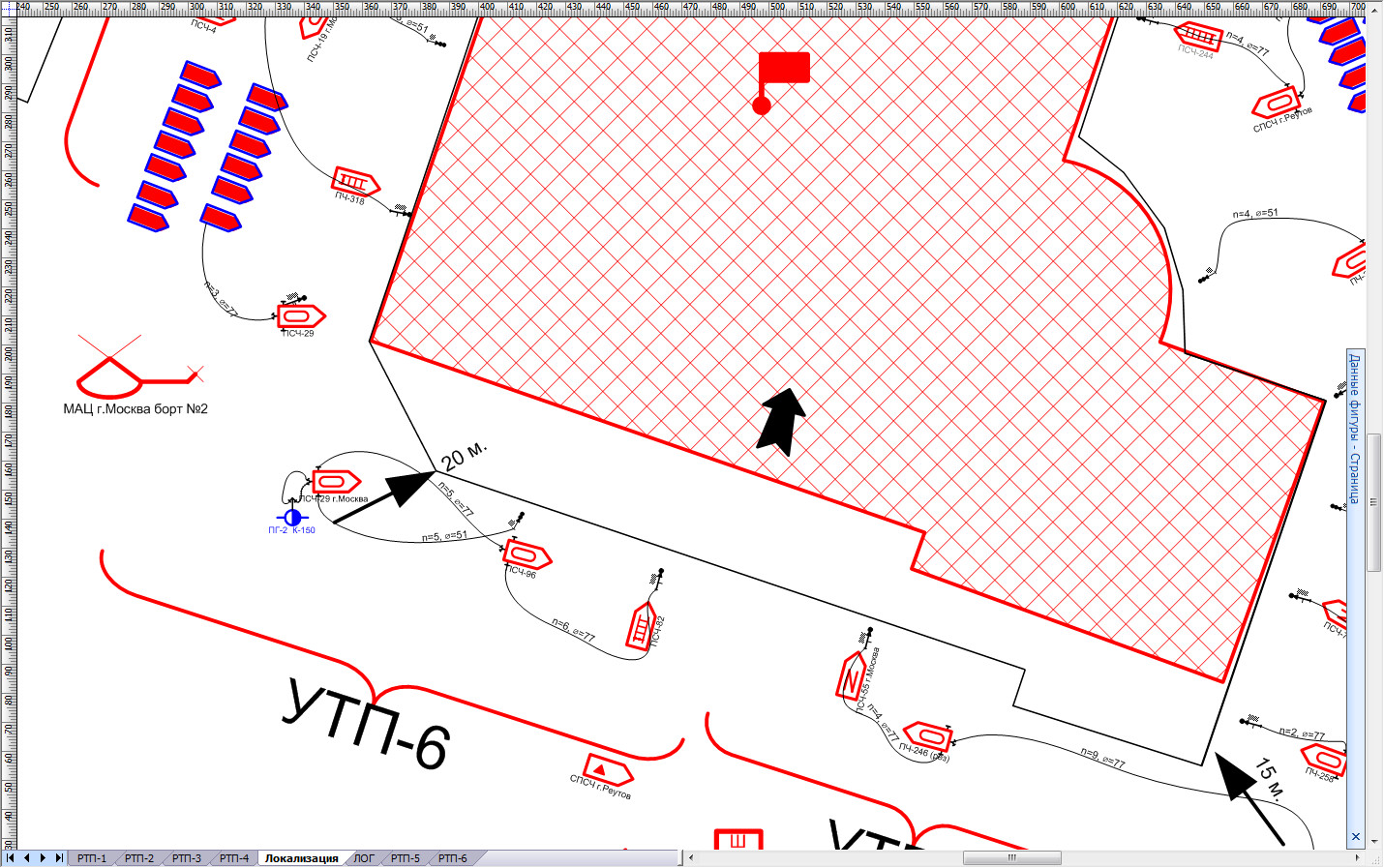Select СПСЧ г.Реутов truck near ПСЧ-244
The image size is (1384, 868).
[1276, 102]
